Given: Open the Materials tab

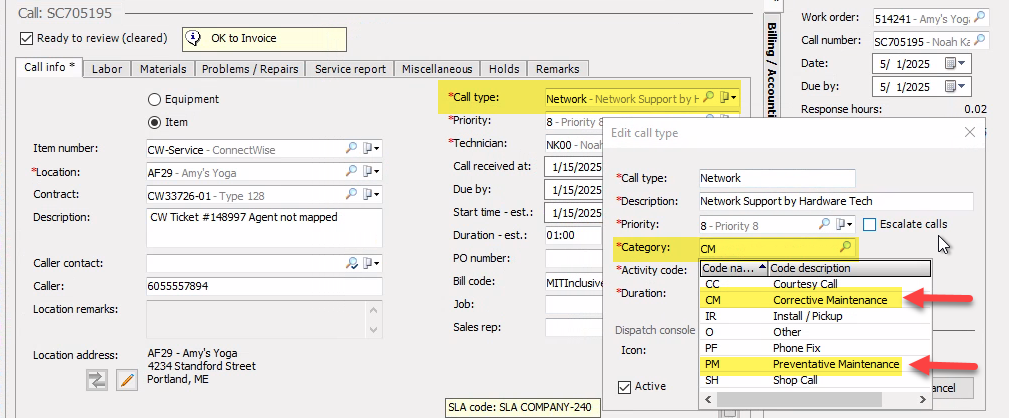Looking at the screenshot, I should point(163,69).
